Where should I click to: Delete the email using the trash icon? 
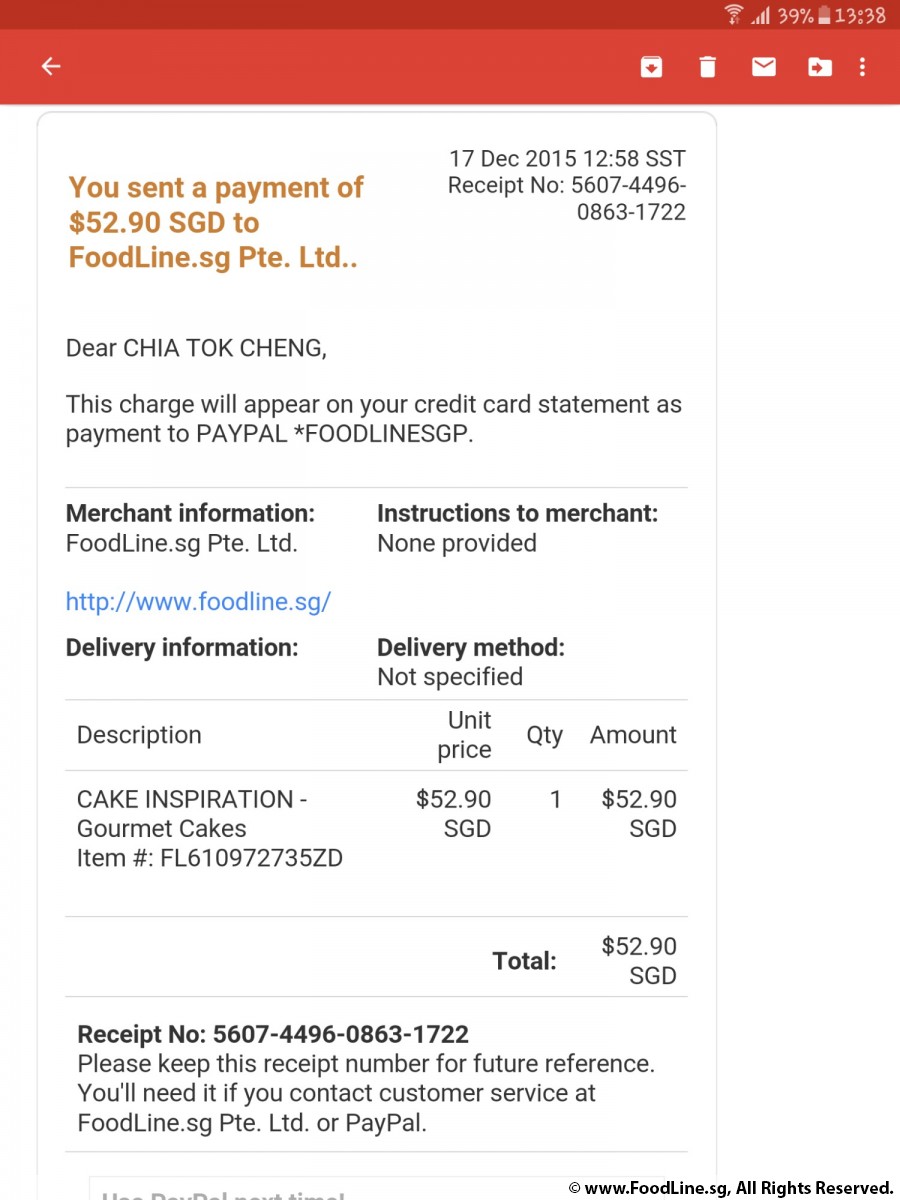tap(707, 67)
